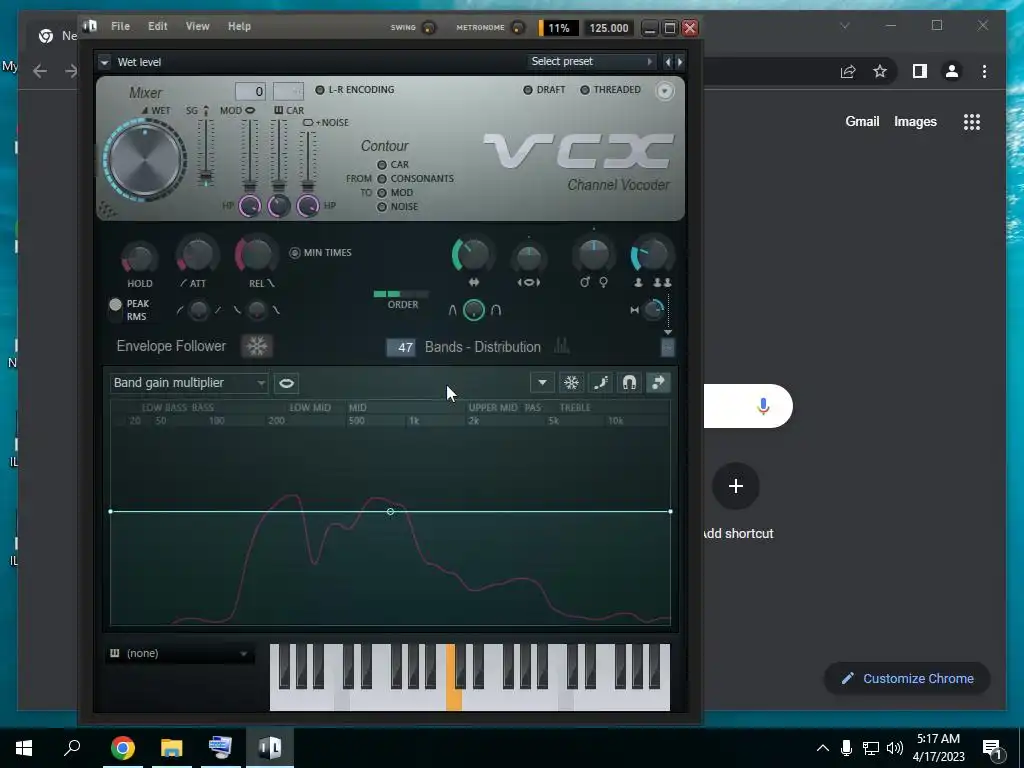Toggle the snap magnet icon in envelope toolbar
1024x768 pixels.
(629, 383)
